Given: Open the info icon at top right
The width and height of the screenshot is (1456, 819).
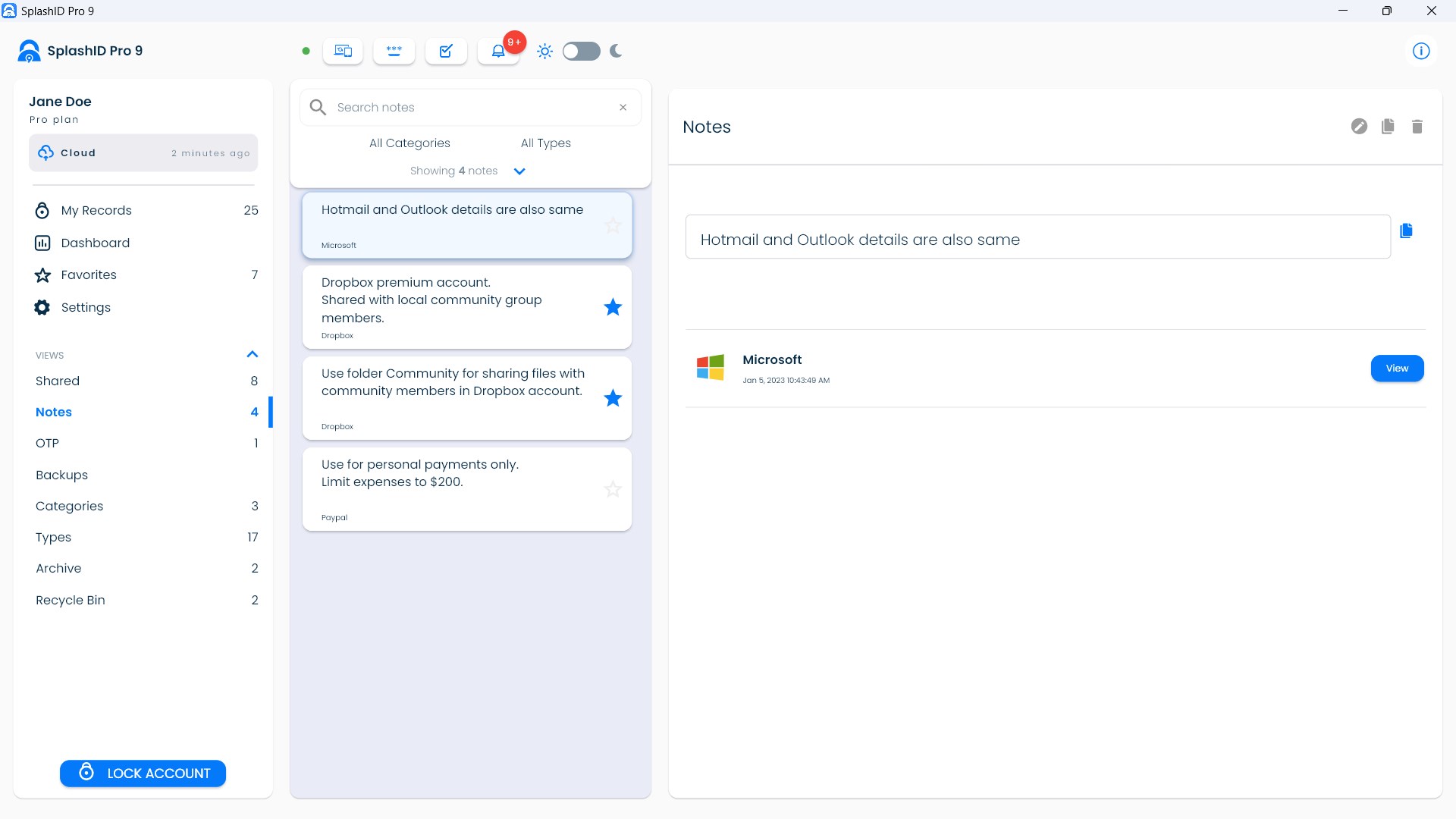Looking at the screenshot, I should (x=1420, y=51).
